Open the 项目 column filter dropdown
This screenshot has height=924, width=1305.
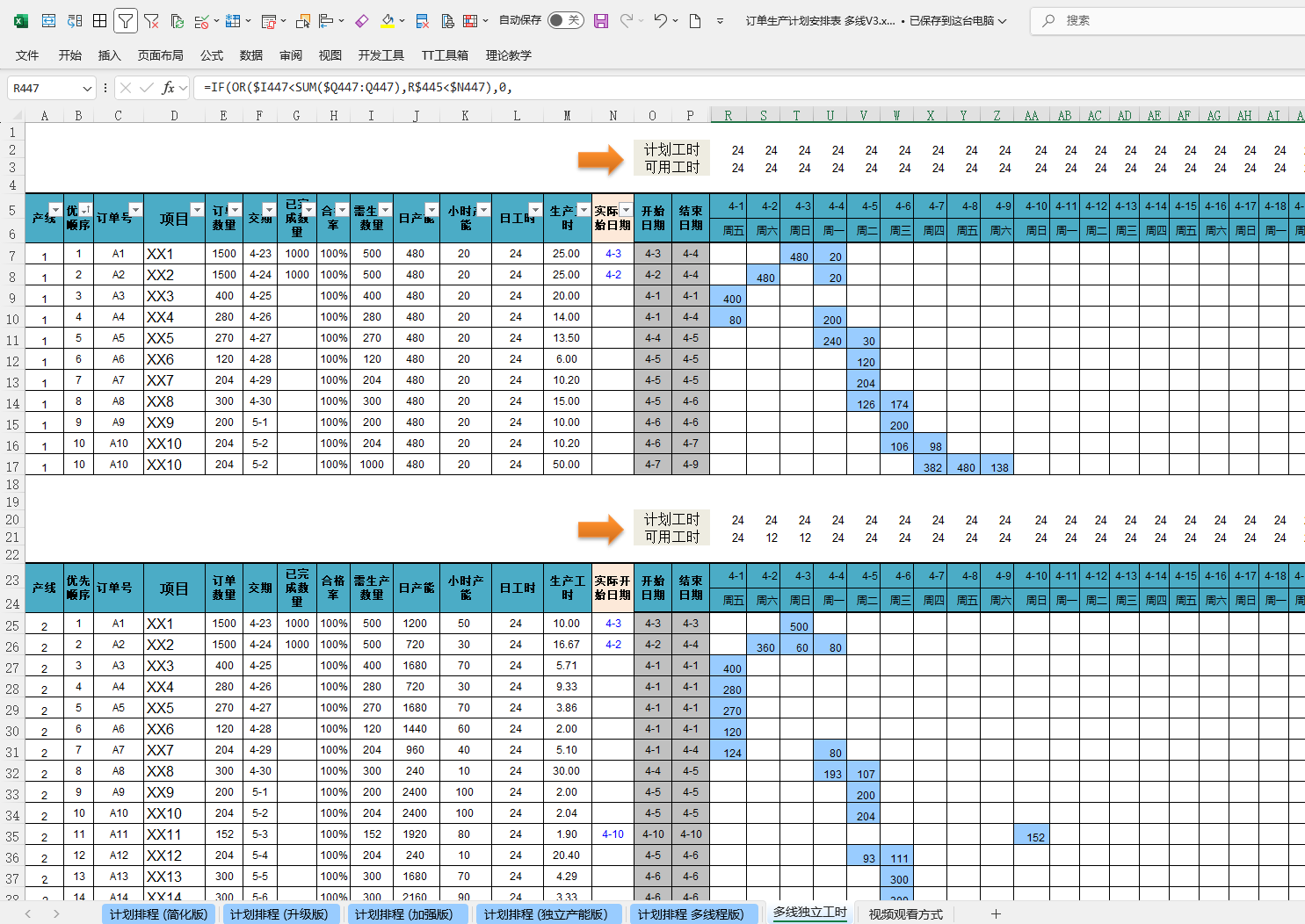pyautogui.click(x=197, y=210)
